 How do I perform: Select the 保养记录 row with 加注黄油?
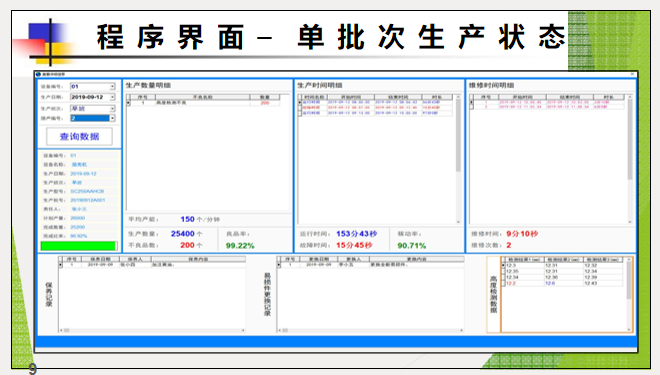[x=152, y=265]
